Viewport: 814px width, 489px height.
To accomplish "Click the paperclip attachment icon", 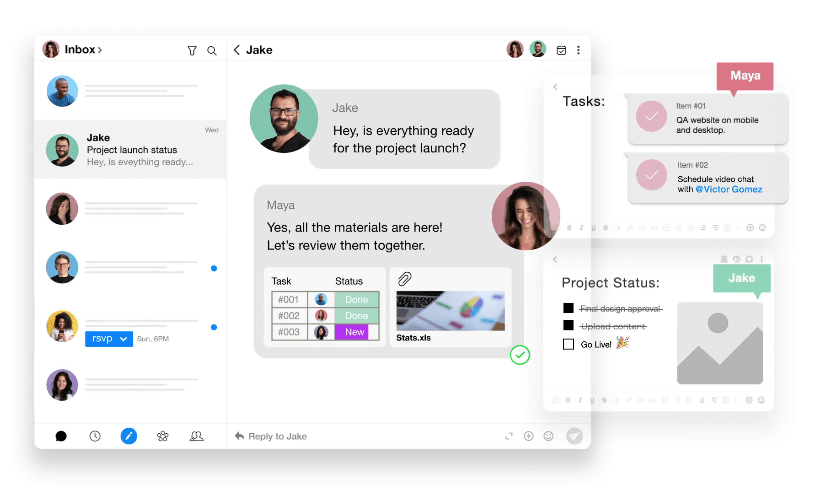I will click(404, 279).
